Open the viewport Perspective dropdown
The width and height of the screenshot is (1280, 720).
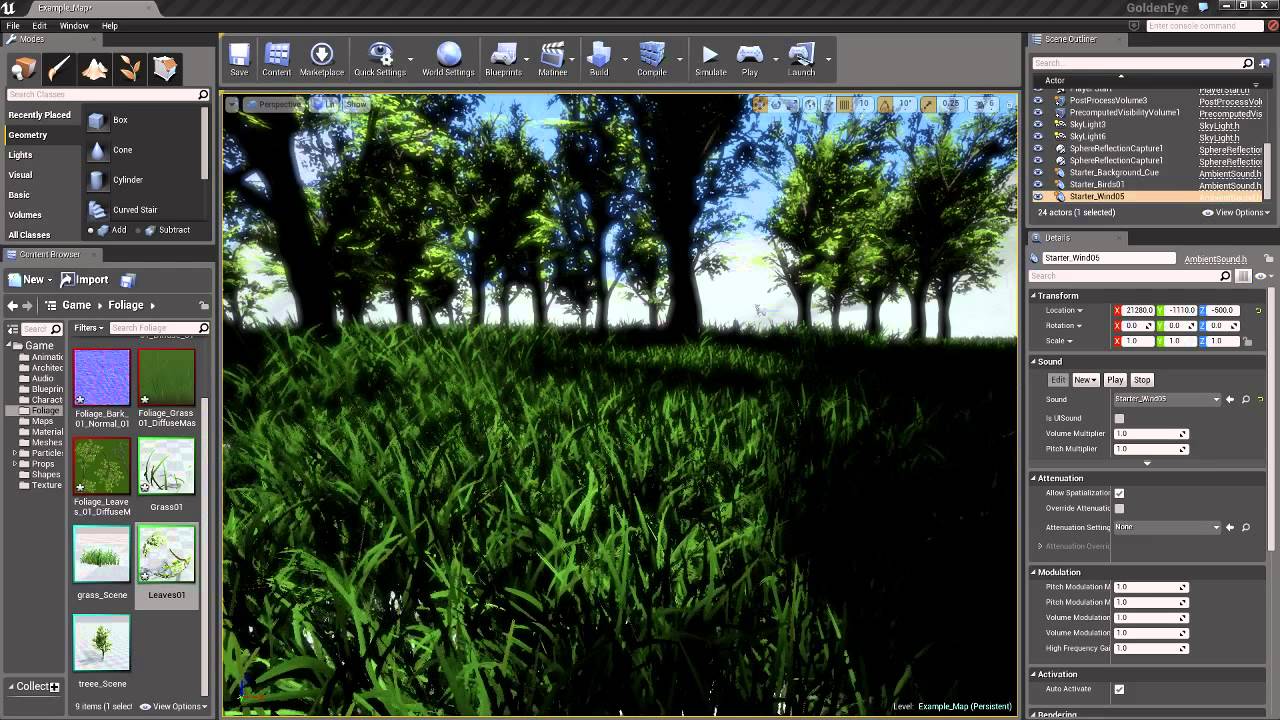(274, 104)
